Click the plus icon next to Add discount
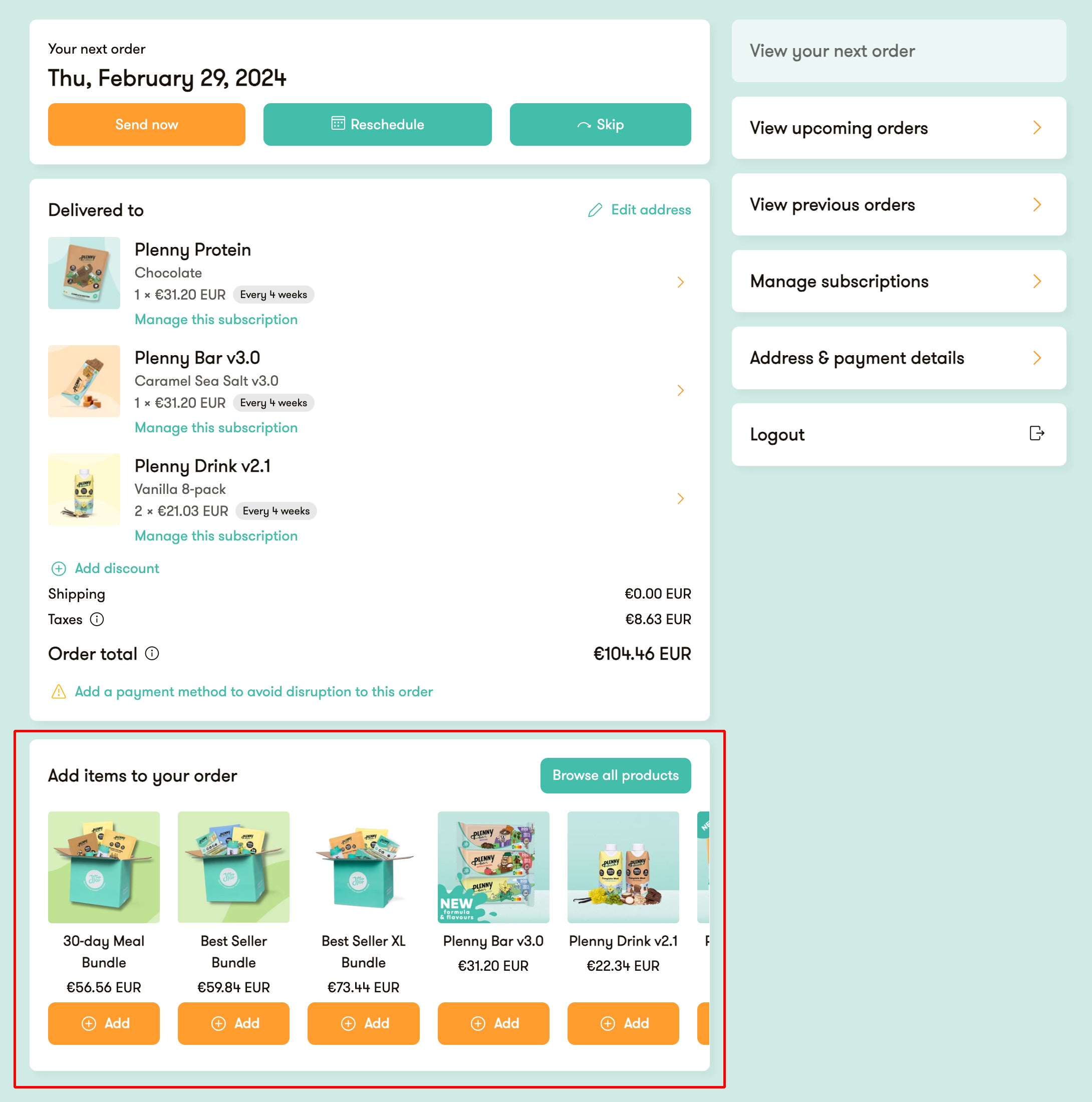This screenshot has height=1102, width=1092. point(59,569)
